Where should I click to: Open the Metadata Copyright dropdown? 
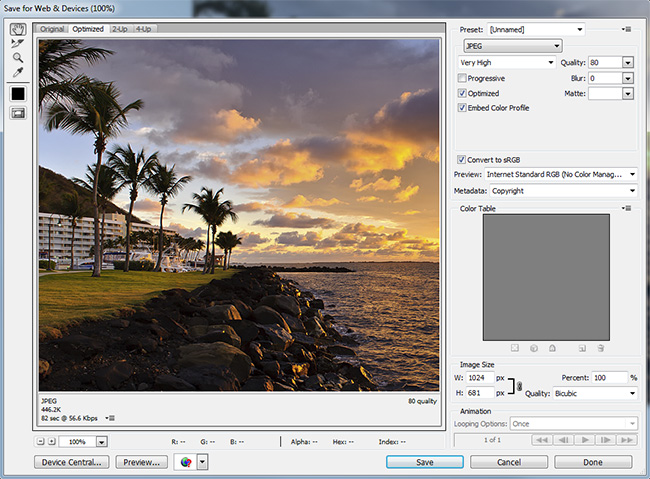click(563, 190)
